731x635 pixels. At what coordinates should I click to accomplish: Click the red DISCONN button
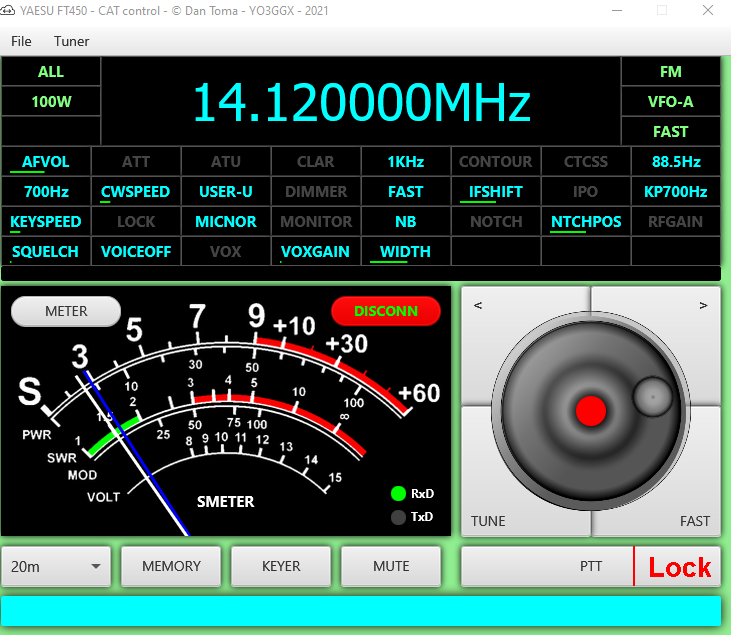click(x=386, y=311)
